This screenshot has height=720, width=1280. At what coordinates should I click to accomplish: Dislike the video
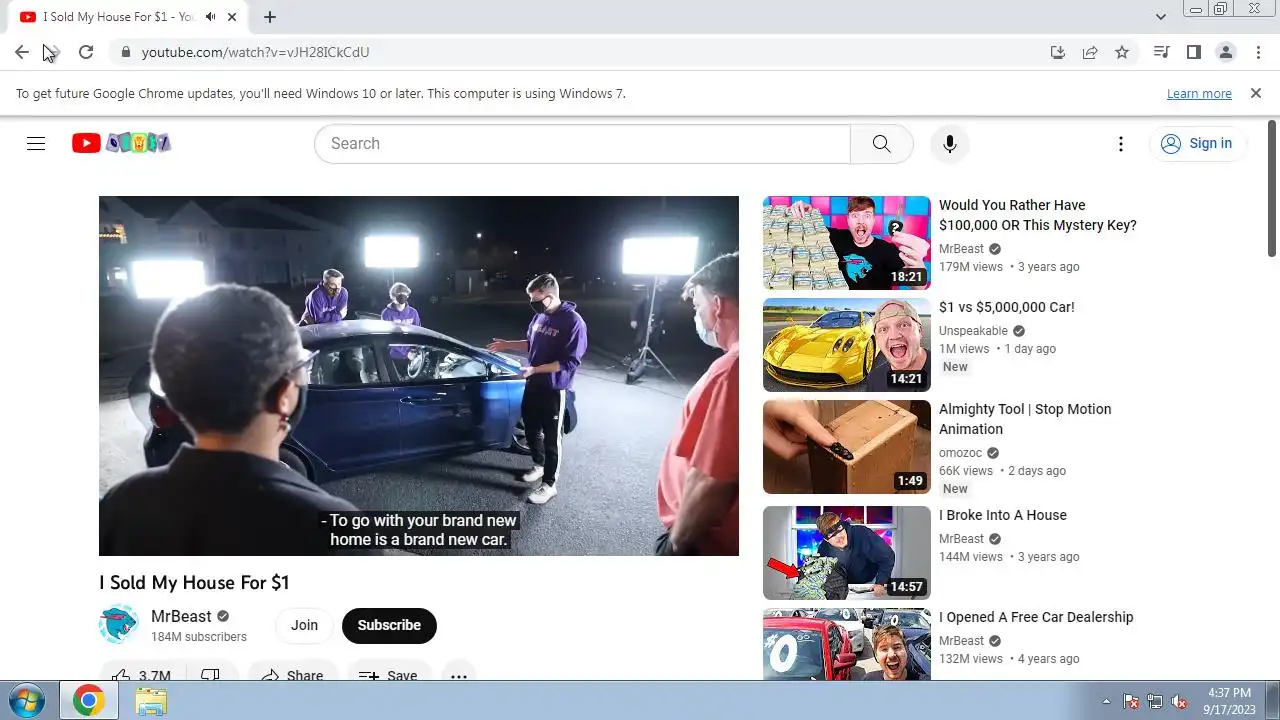(x=210, y=675)
